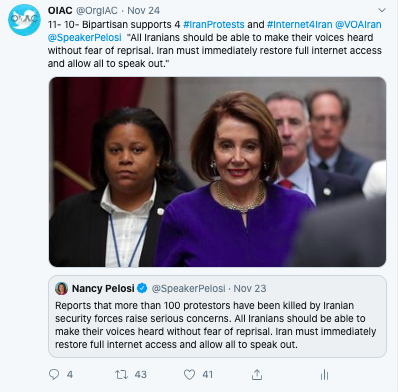This screenshot has width=401, height=392.
Task: Open the Nov 24 tweet timestamp
Action: click(x=144, y=11)
